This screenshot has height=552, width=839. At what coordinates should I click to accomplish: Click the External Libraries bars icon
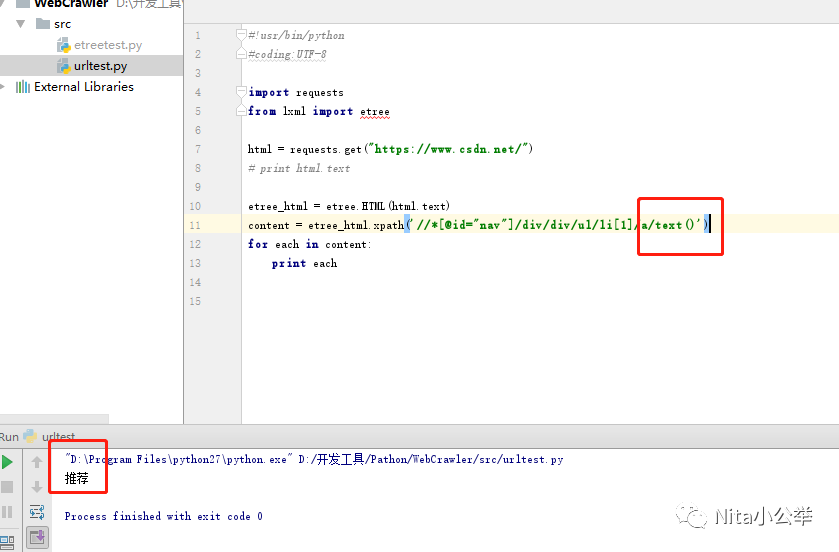tap(22, 87)
